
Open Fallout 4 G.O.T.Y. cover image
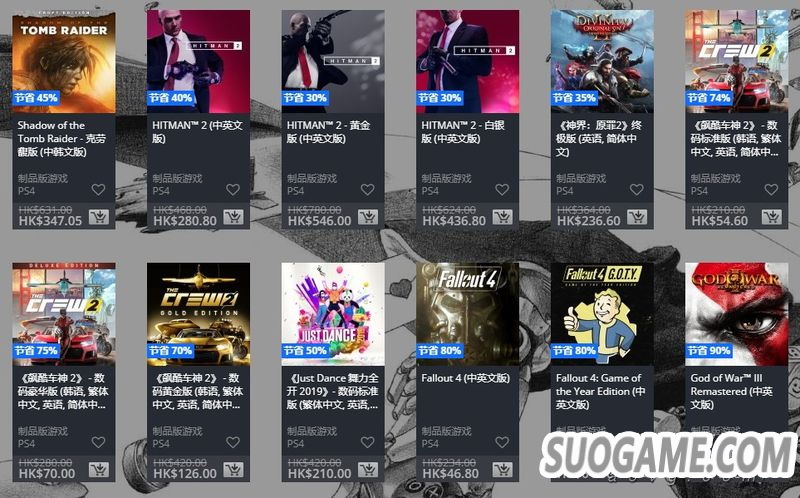pos(602,314)
